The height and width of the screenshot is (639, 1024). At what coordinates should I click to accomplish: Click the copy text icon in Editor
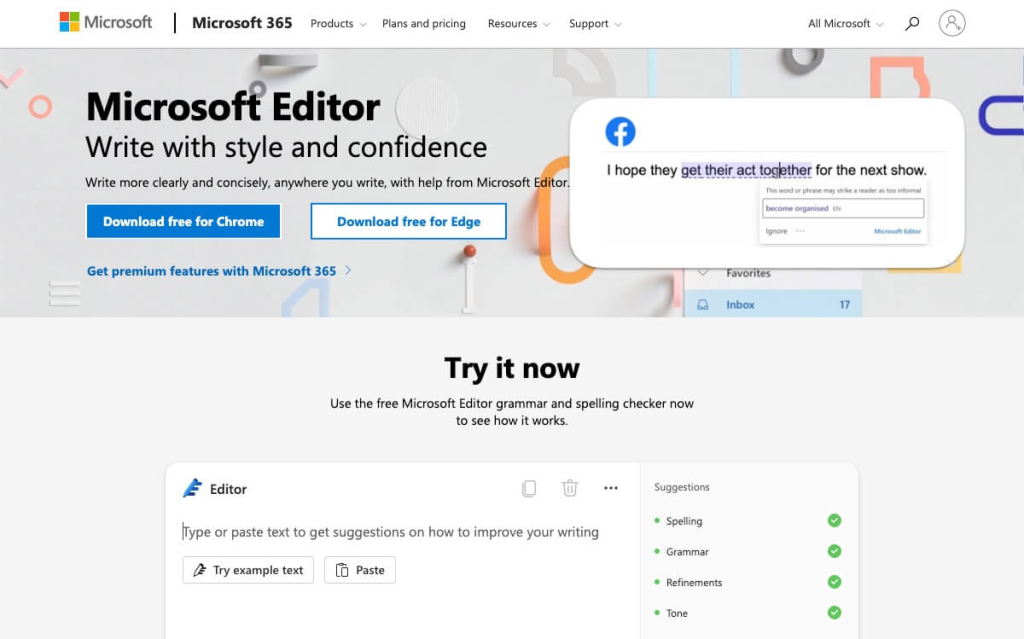click(529, 488)
